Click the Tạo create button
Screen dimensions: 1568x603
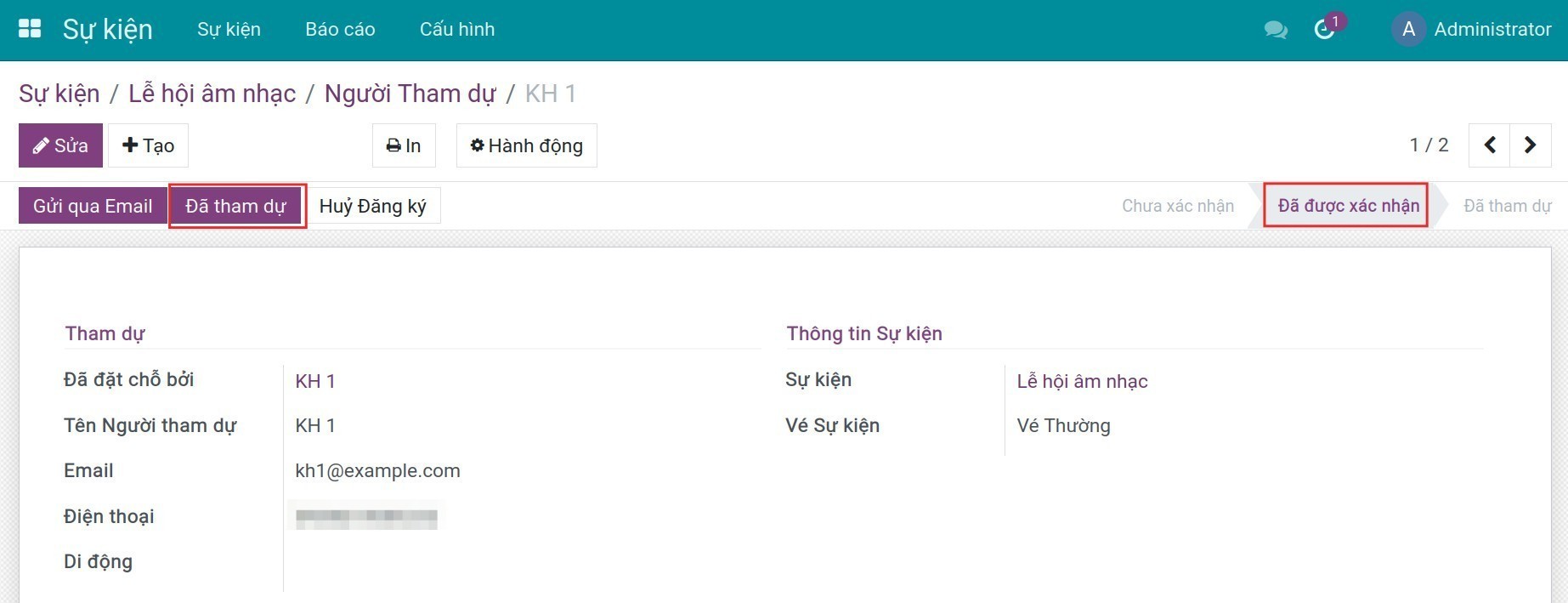pos(148,145)
